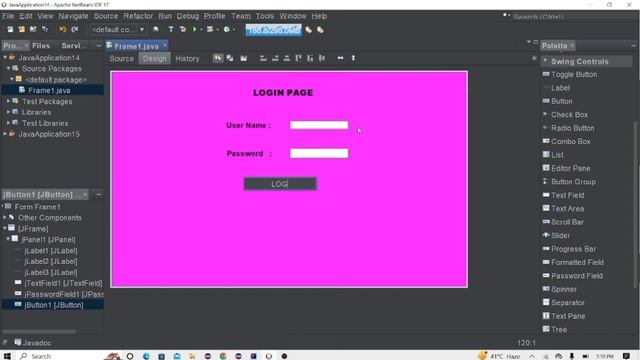Select the Frame1.java editor tab

click(136, 46)
